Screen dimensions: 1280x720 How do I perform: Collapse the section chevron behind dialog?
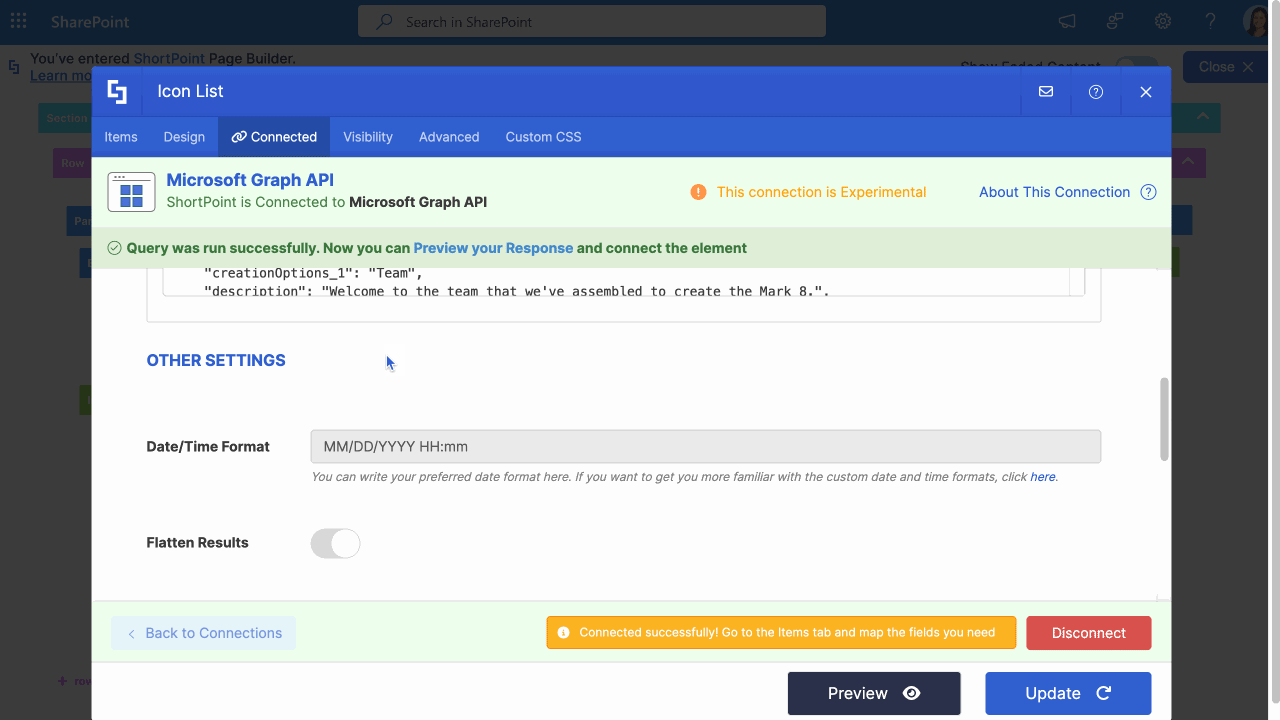1202,117
